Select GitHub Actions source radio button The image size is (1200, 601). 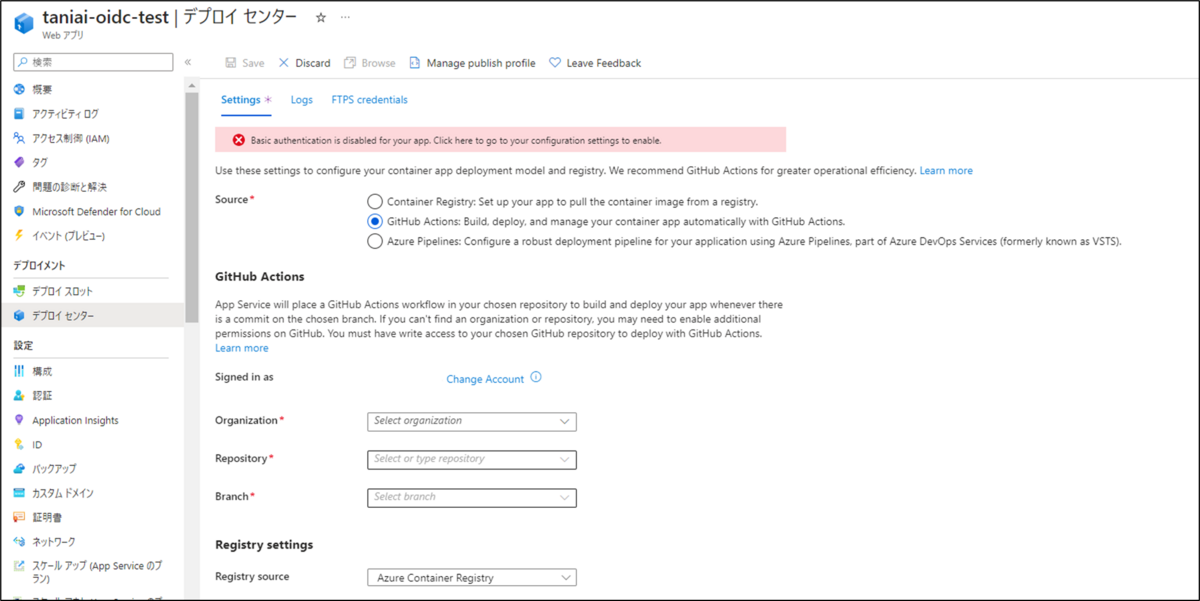[375, 221]
